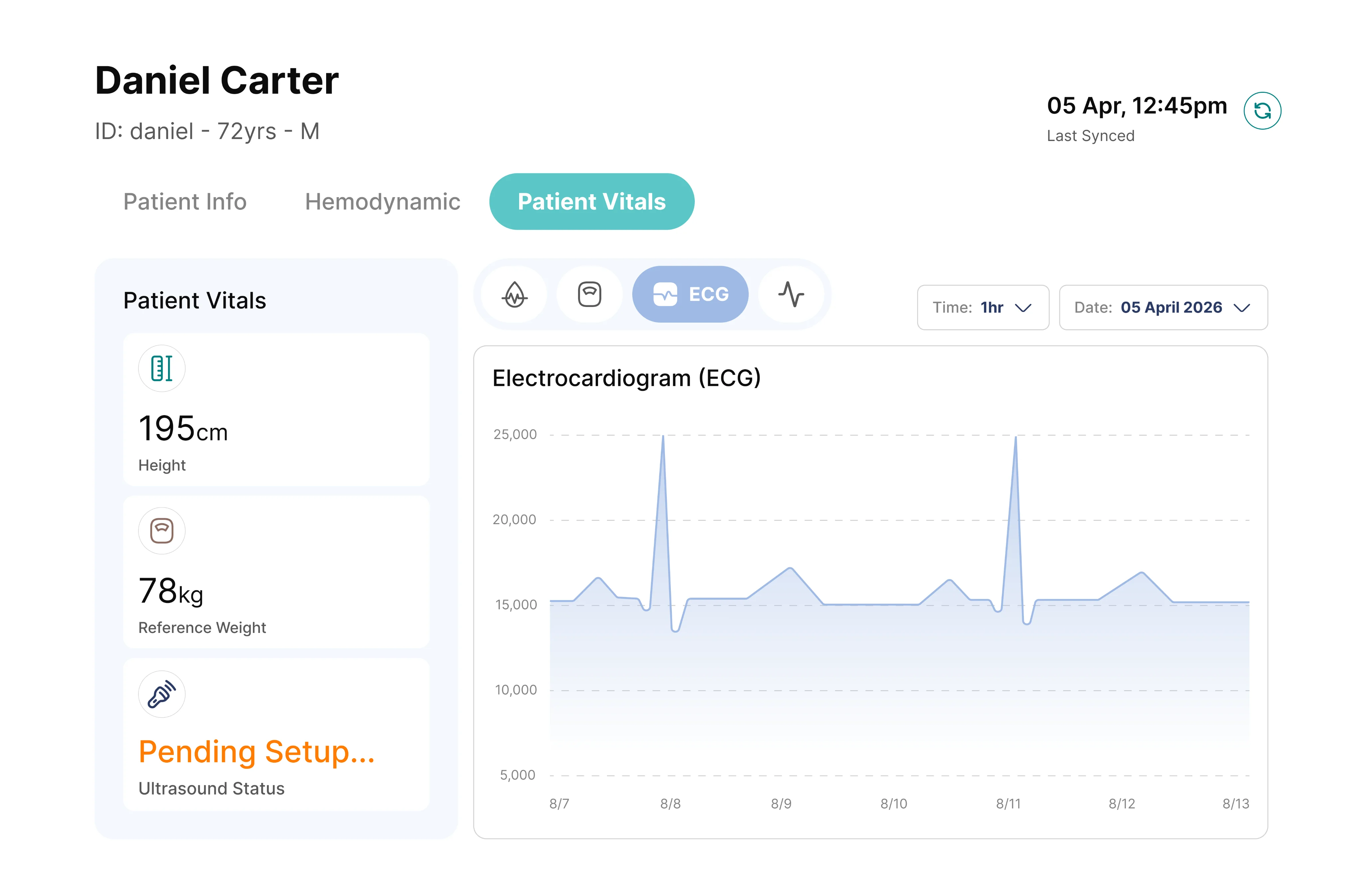Click the 8/11 x-axis date label
This screenshot has width=1363, height=896.
1009,804
